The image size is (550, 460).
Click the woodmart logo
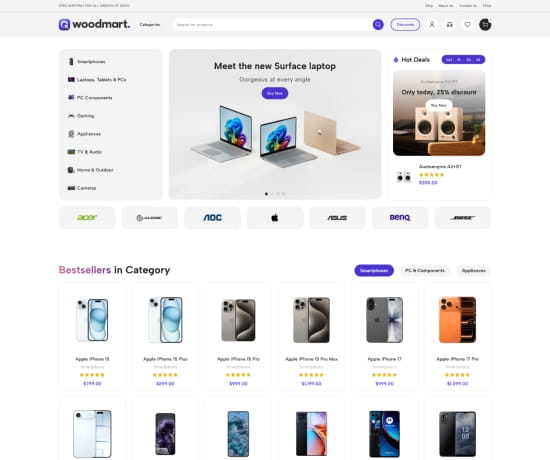[x=94, y=25]
